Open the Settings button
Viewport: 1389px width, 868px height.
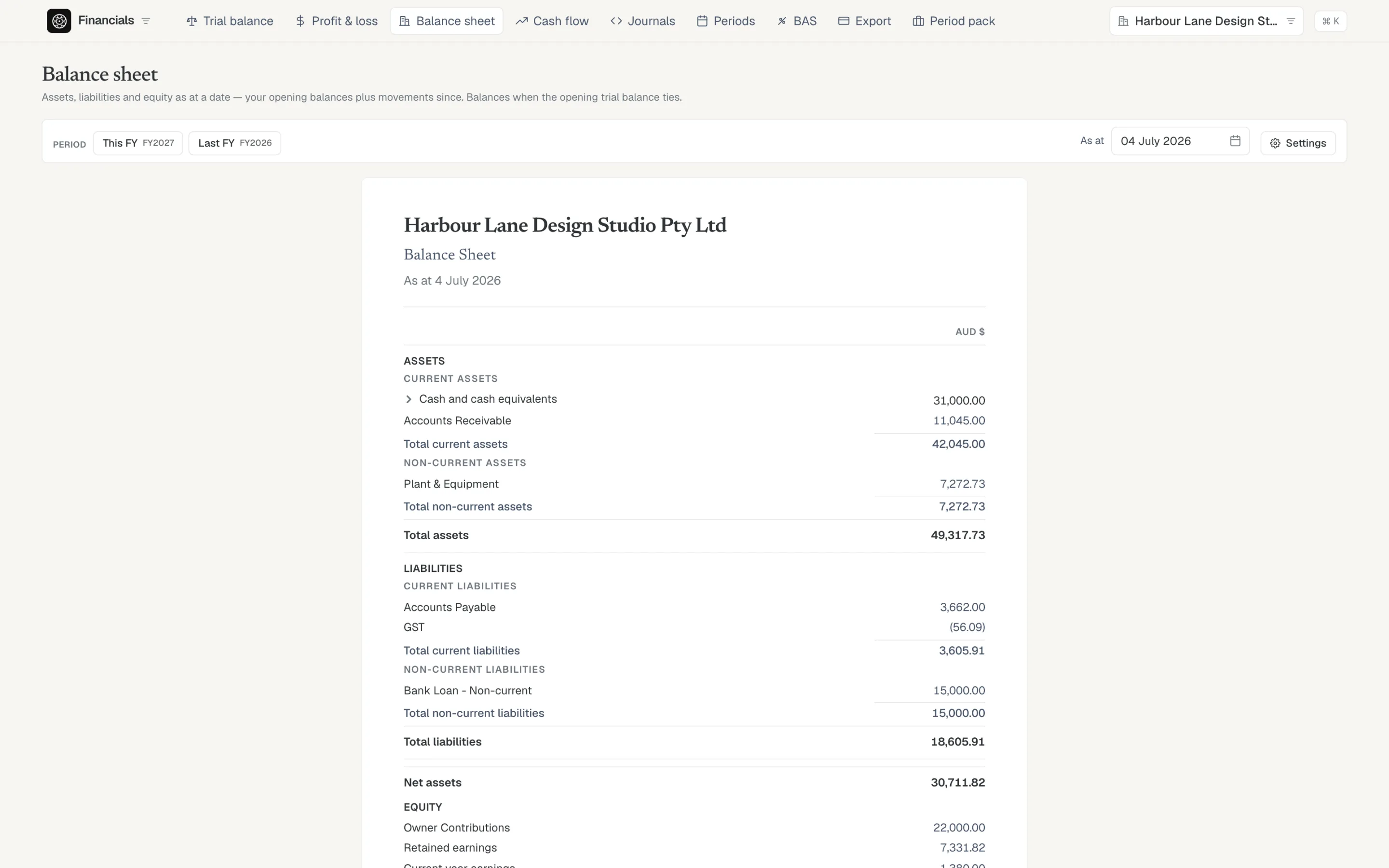coord(1298,144)
